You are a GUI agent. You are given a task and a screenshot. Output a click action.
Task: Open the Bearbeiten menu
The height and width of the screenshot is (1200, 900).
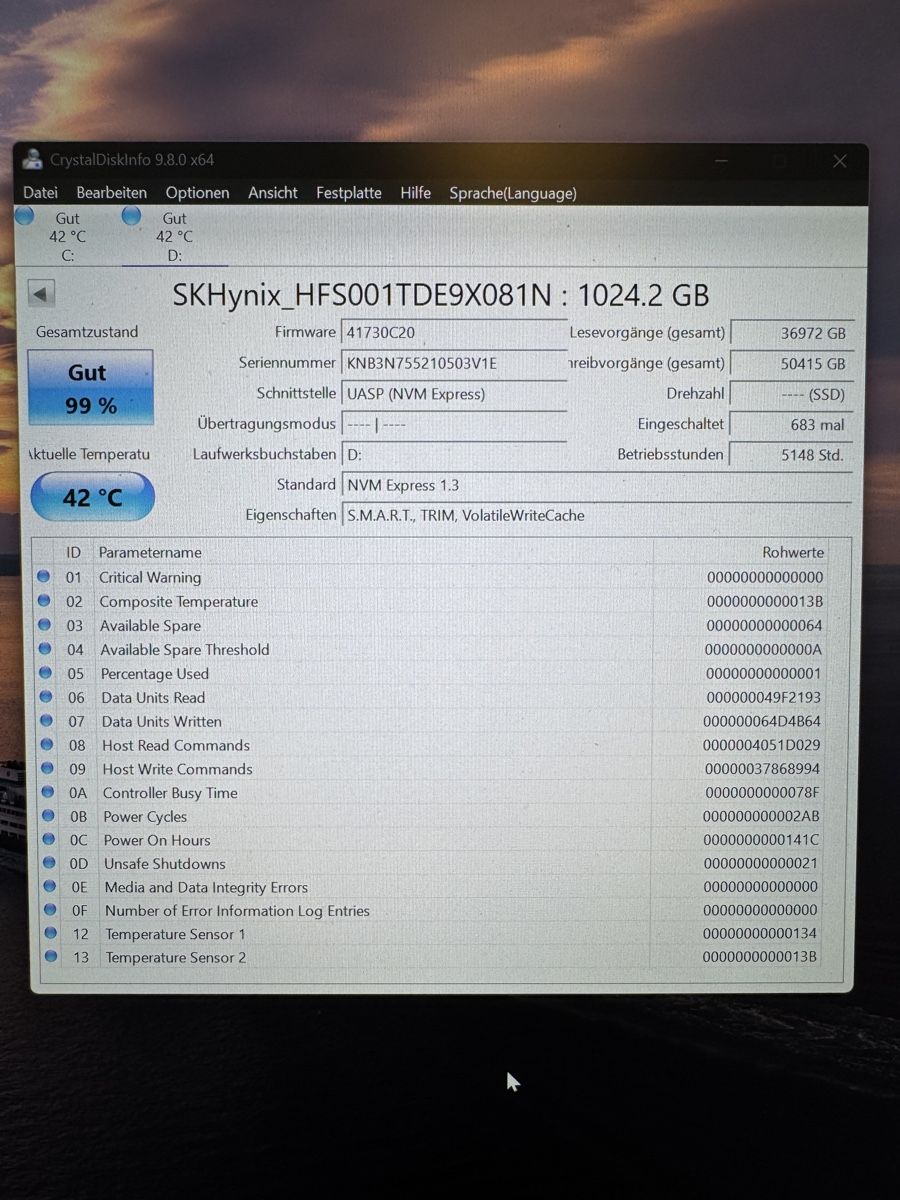click(x=112, y=192)
